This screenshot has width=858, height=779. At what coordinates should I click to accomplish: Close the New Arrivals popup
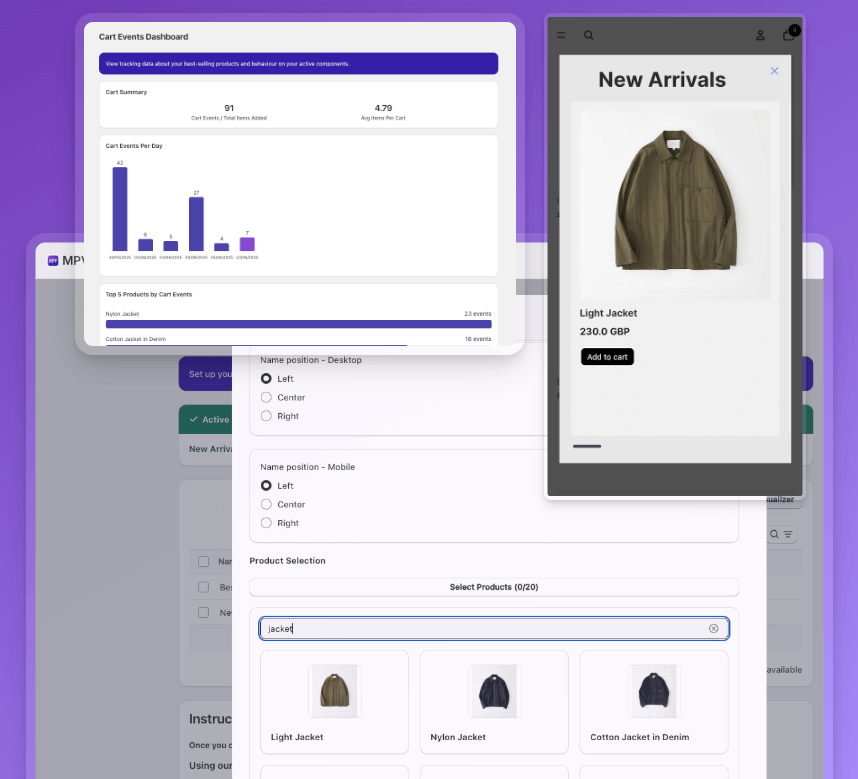pyautogui.click(x=774, y=71)
